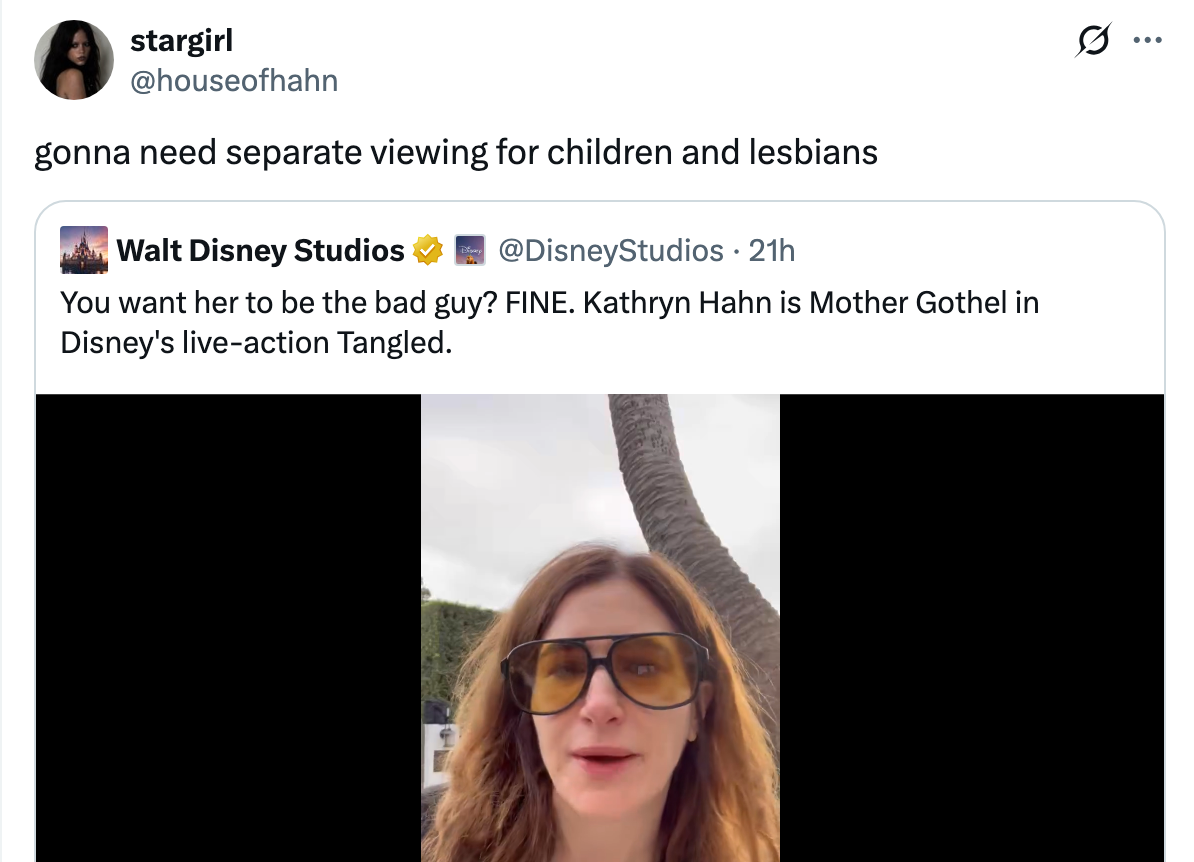Viewport: 1194px width, 862px height.
Task: Open the quoted post text about Mother Gothel
Action: (x=548, y=322)
